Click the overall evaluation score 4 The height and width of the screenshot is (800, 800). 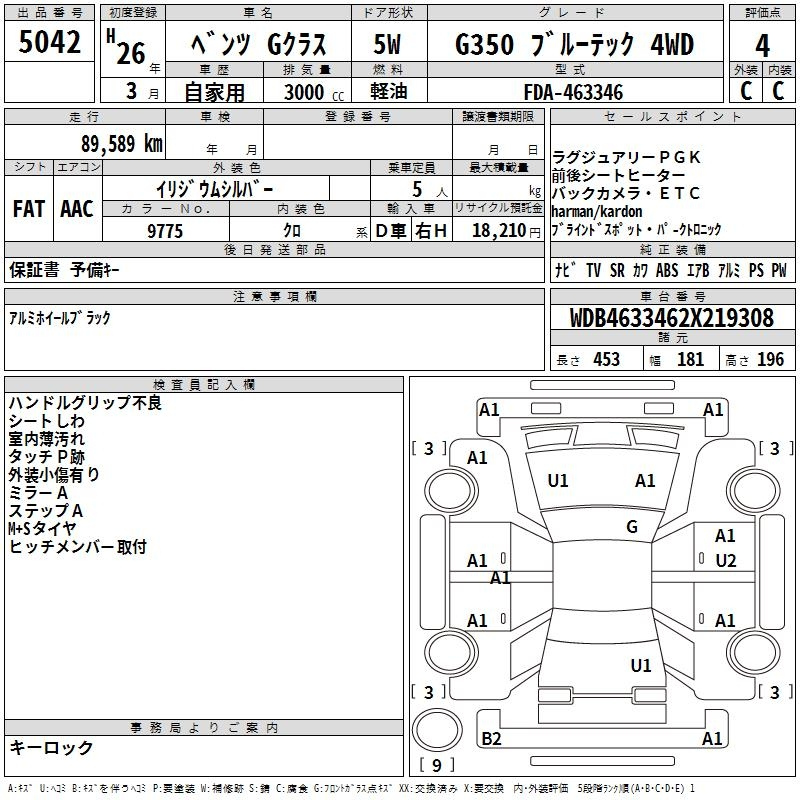[x=762, y=45]
